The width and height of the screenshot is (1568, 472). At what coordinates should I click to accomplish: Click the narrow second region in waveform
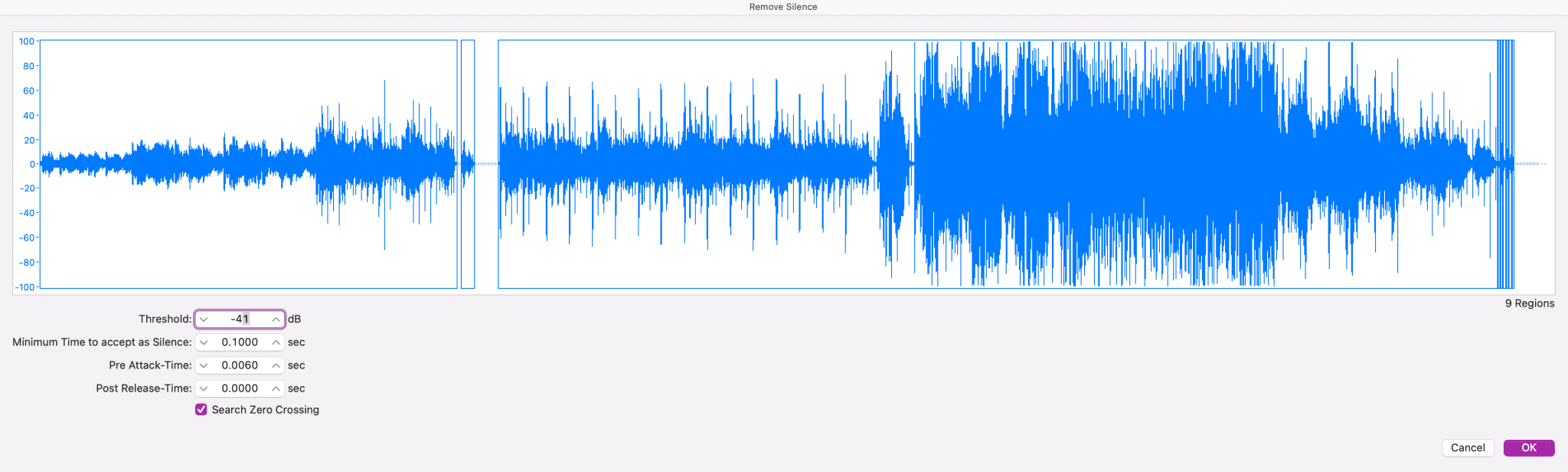468,164
